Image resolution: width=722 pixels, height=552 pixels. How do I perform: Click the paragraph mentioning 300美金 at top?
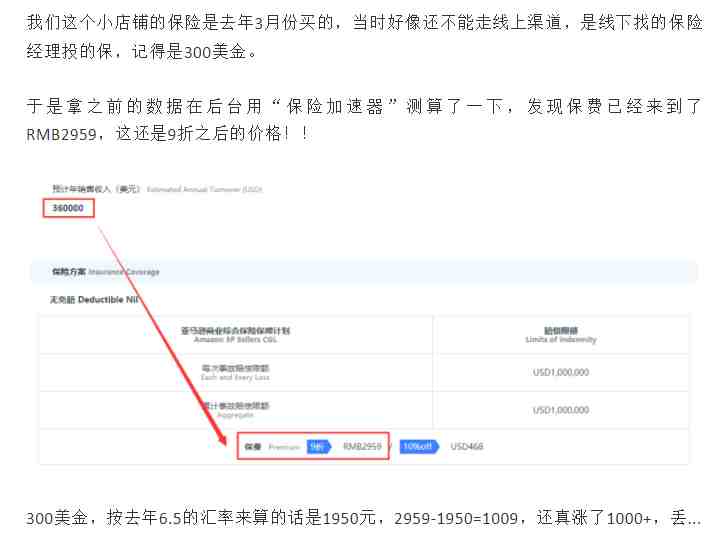[364, 37]
